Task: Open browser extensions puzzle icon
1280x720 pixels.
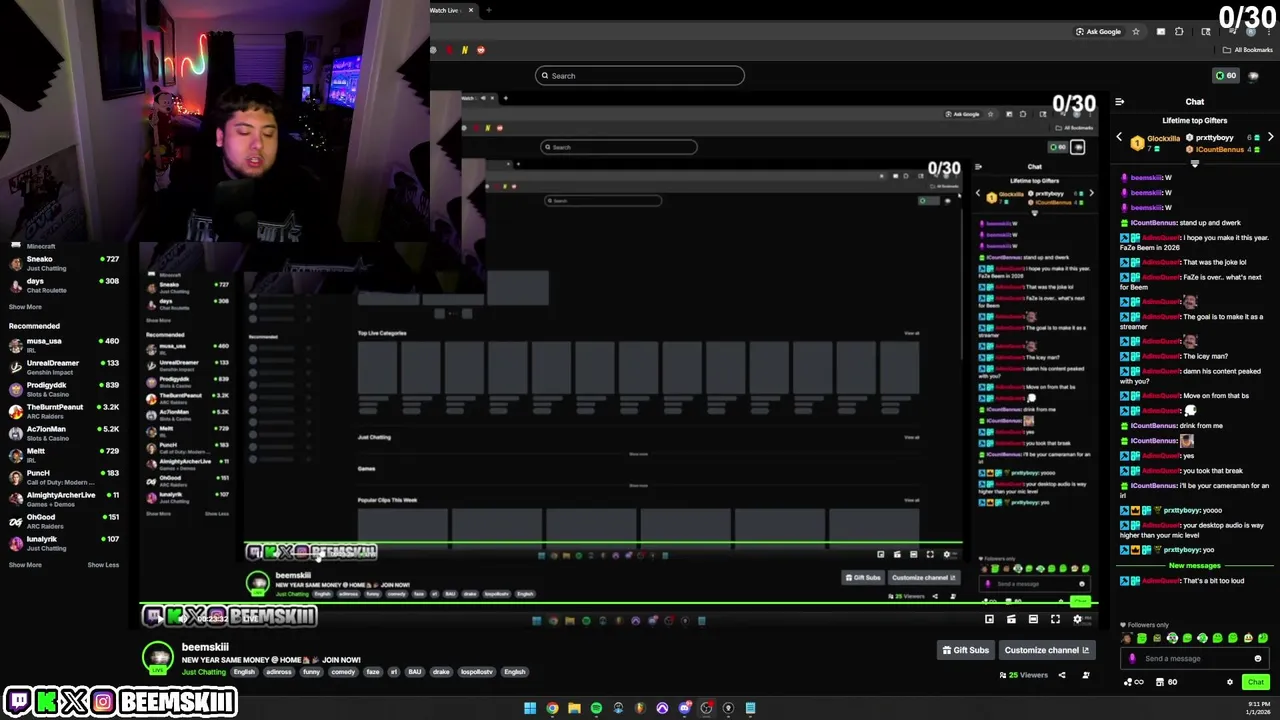Action: [x=1179, y=31]
